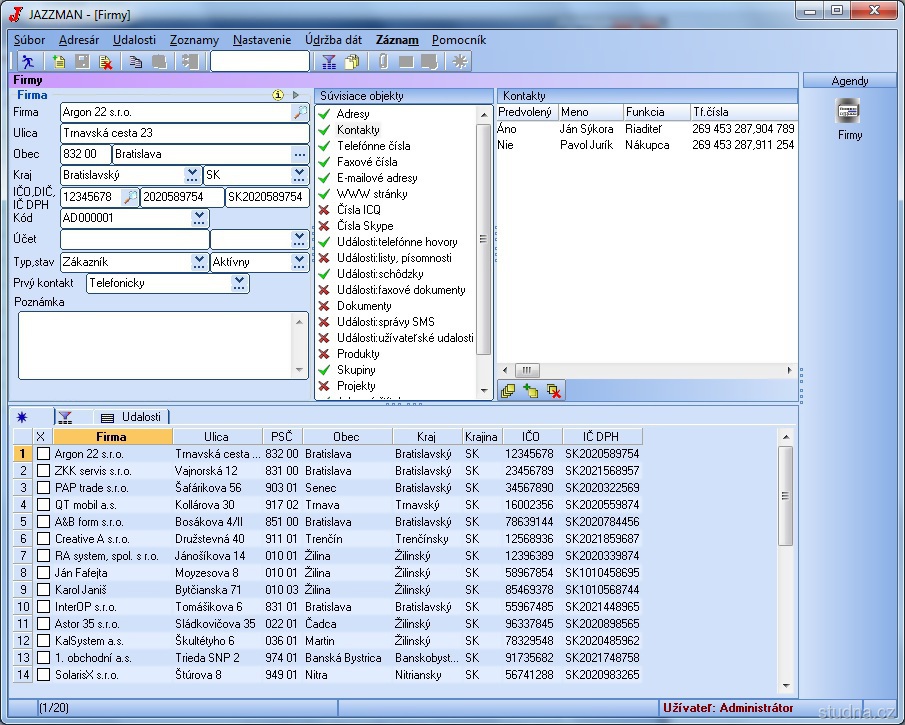The width and height of the screenshot is (905, 725).
Task: Expand the Typ dropdown showing Zákazník
Action: click(199, 262)
